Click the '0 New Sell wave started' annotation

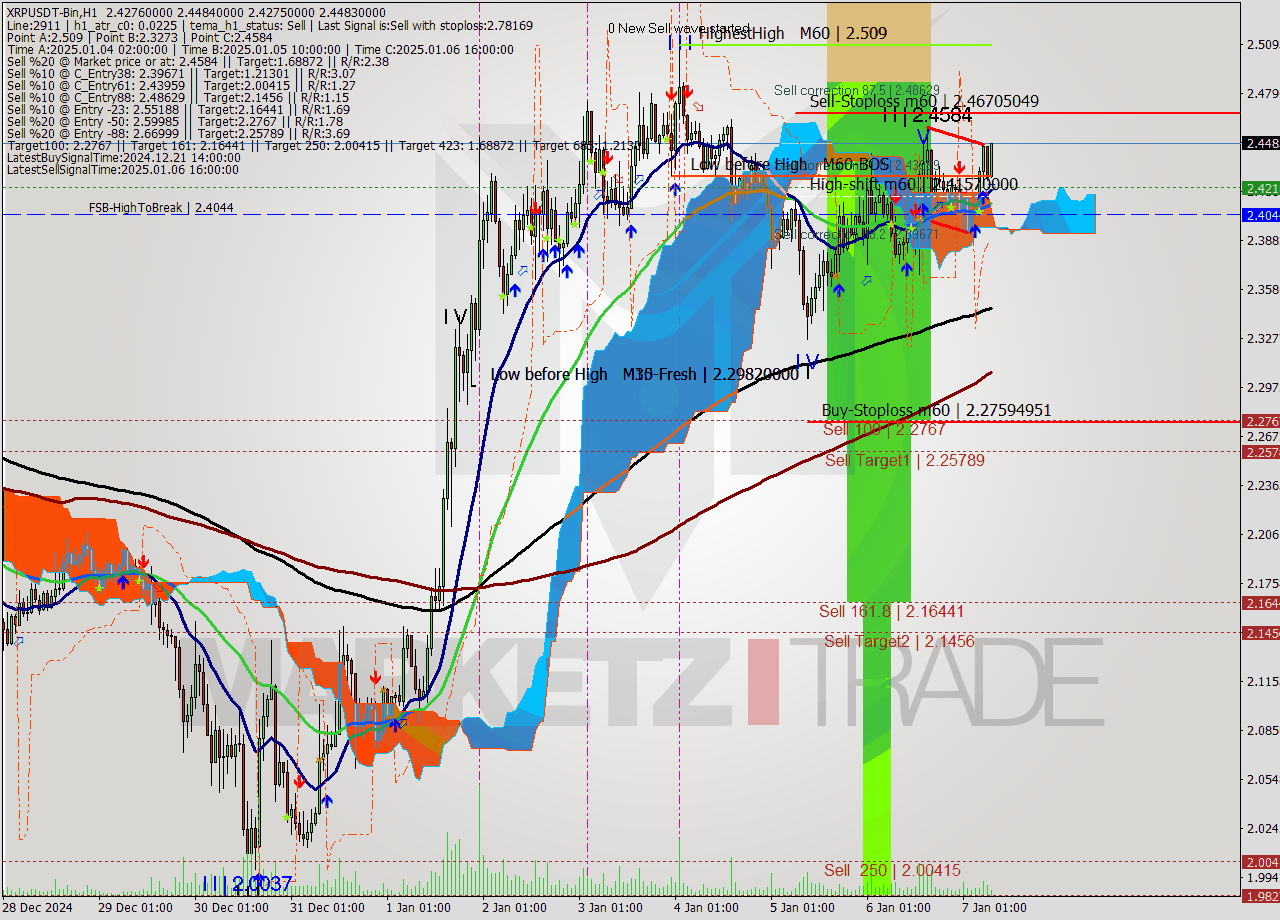pos(679,28)
